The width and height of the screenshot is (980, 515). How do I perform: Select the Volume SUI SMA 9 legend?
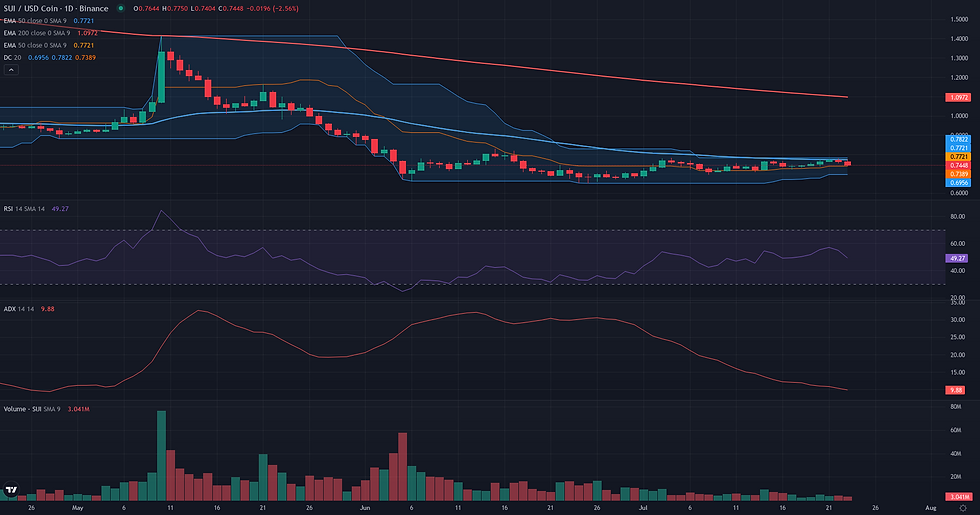pyautogui.click(x=46, y=409)
